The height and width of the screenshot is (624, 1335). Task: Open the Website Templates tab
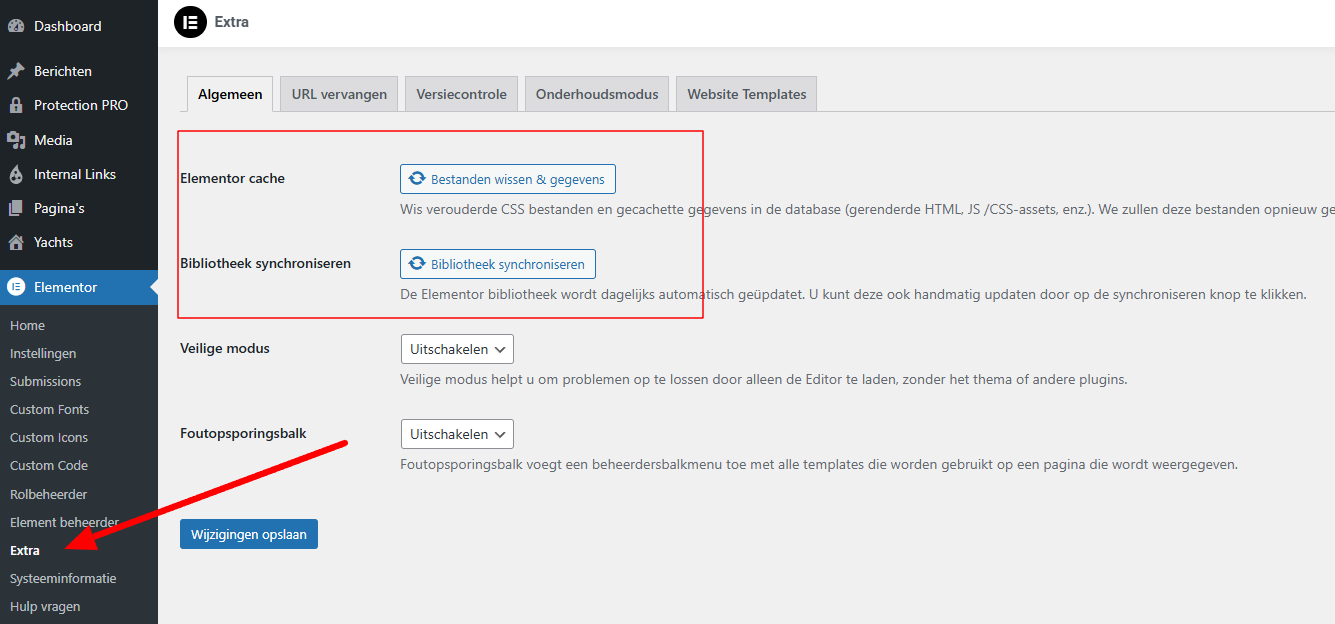pyautogui.click(x=747, y=94)
